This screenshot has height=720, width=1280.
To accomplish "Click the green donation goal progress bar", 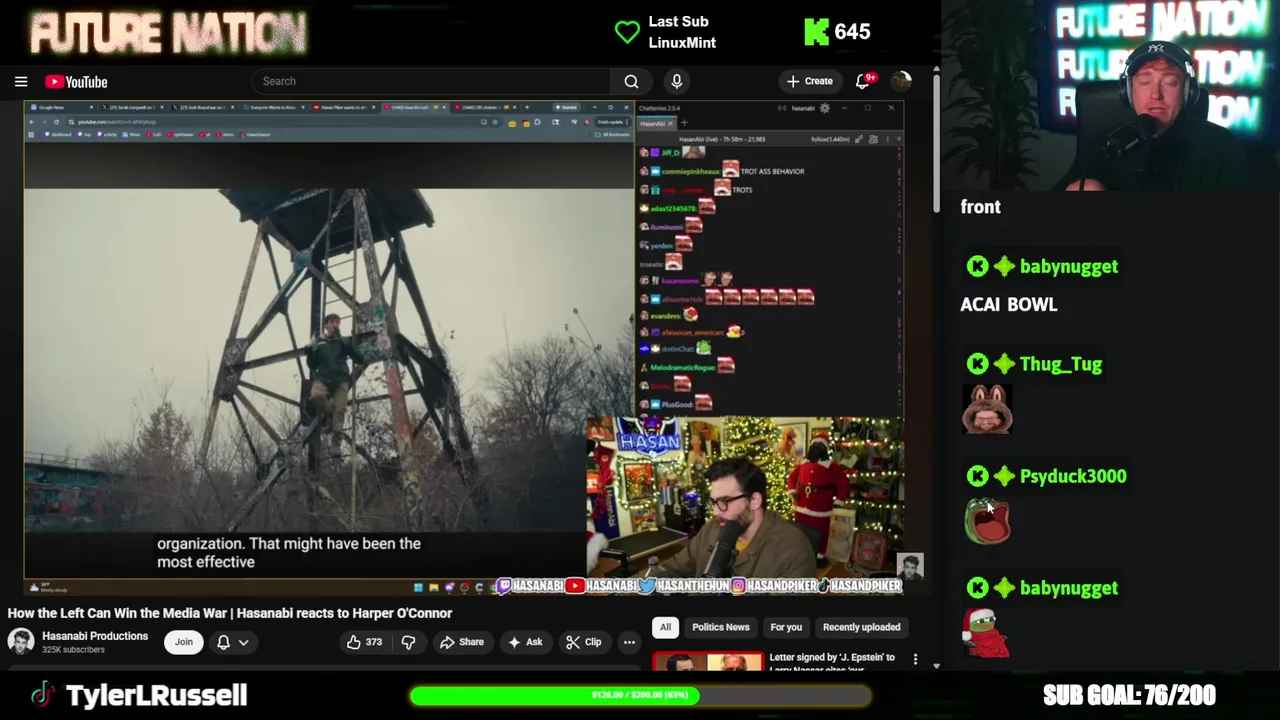I will pos(640,695).
